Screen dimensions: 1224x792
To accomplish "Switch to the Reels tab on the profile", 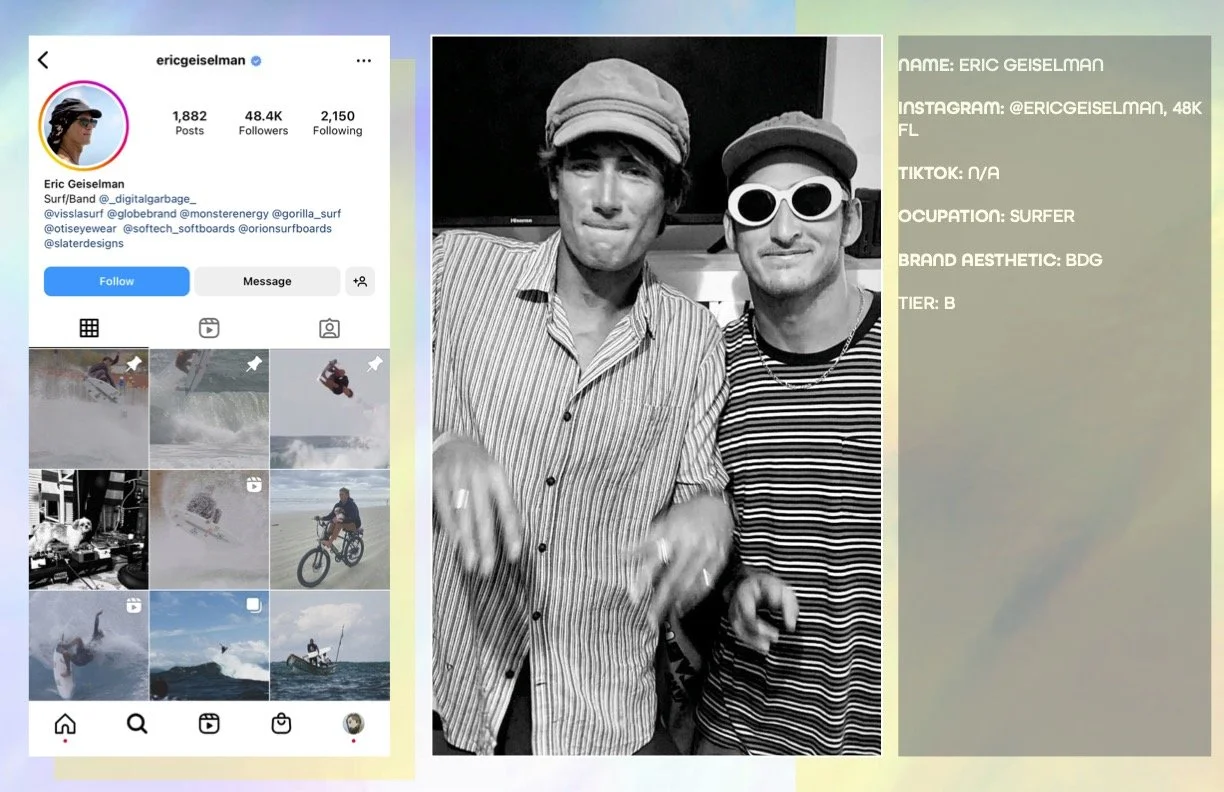I will pos(209,328).
